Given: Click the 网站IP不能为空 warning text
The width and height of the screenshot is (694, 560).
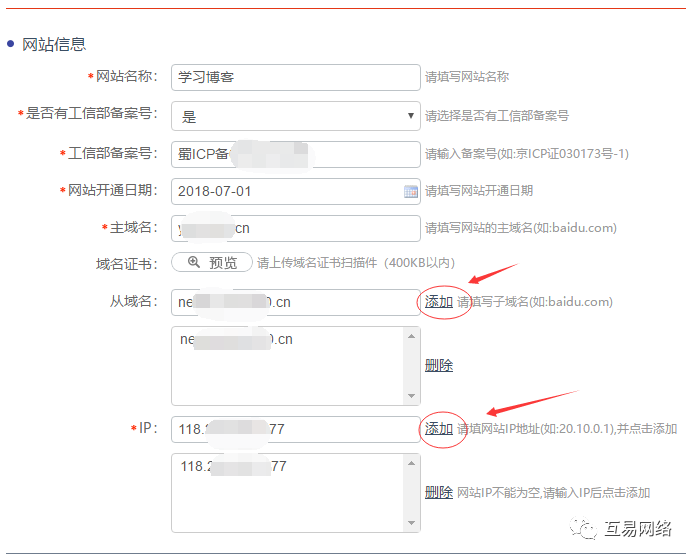Looking at the screenshot, I should pyautogui.click(x=553, y=493).
